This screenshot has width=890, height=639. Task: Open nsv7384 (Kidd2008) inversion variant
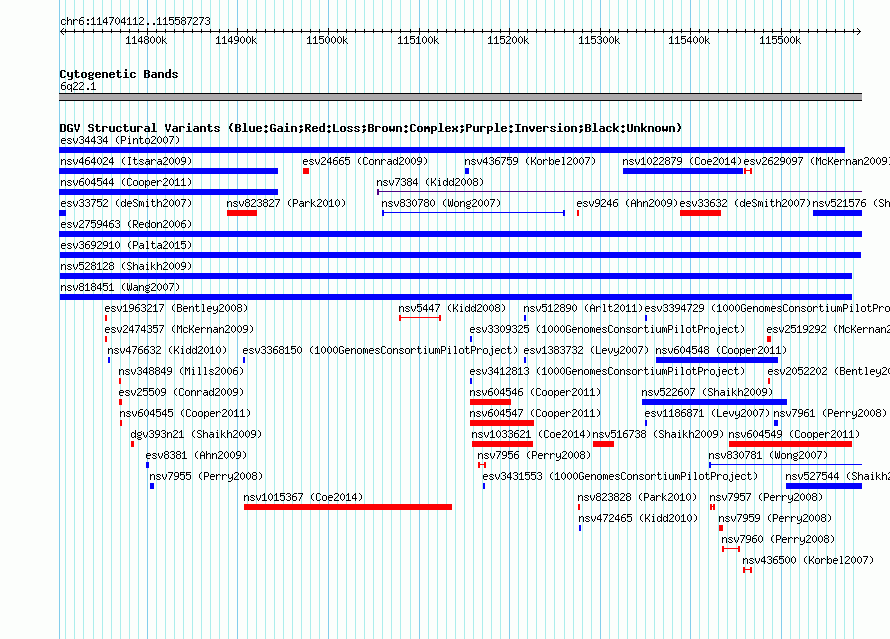pos(619,192)
